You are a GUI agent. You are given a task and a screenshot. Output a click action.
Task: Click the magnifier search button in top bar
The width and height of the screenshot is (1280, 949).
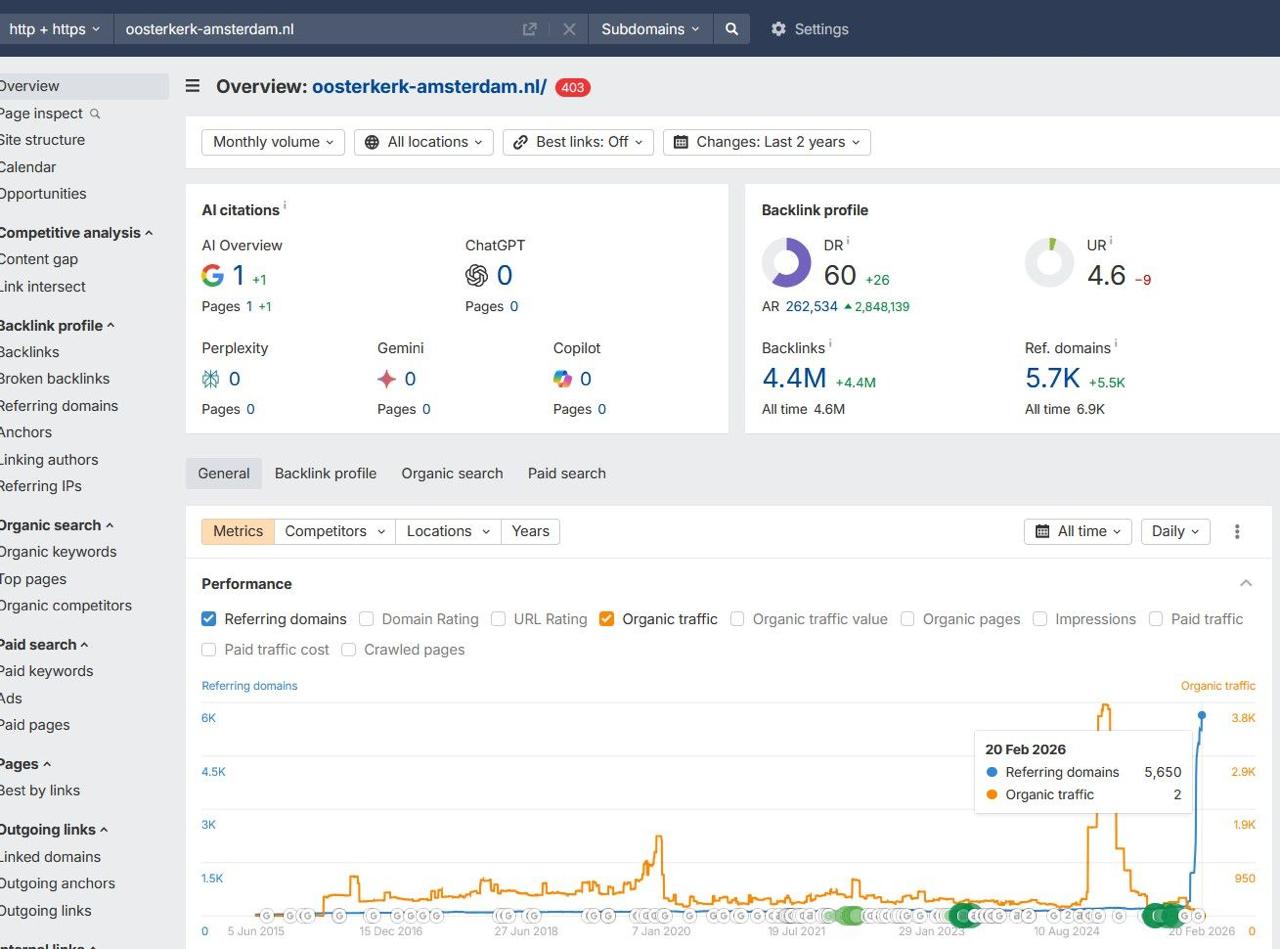tap(731, 29)
